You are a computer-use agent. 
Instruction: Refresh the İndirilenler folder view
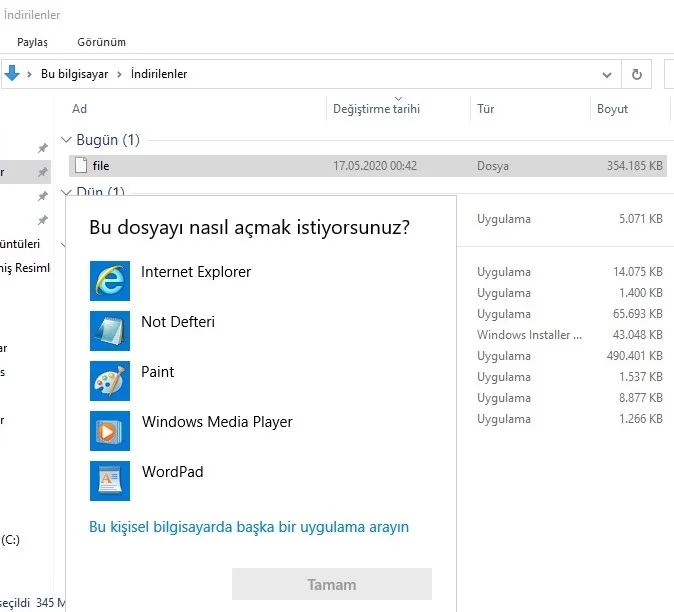coord(637,74)
